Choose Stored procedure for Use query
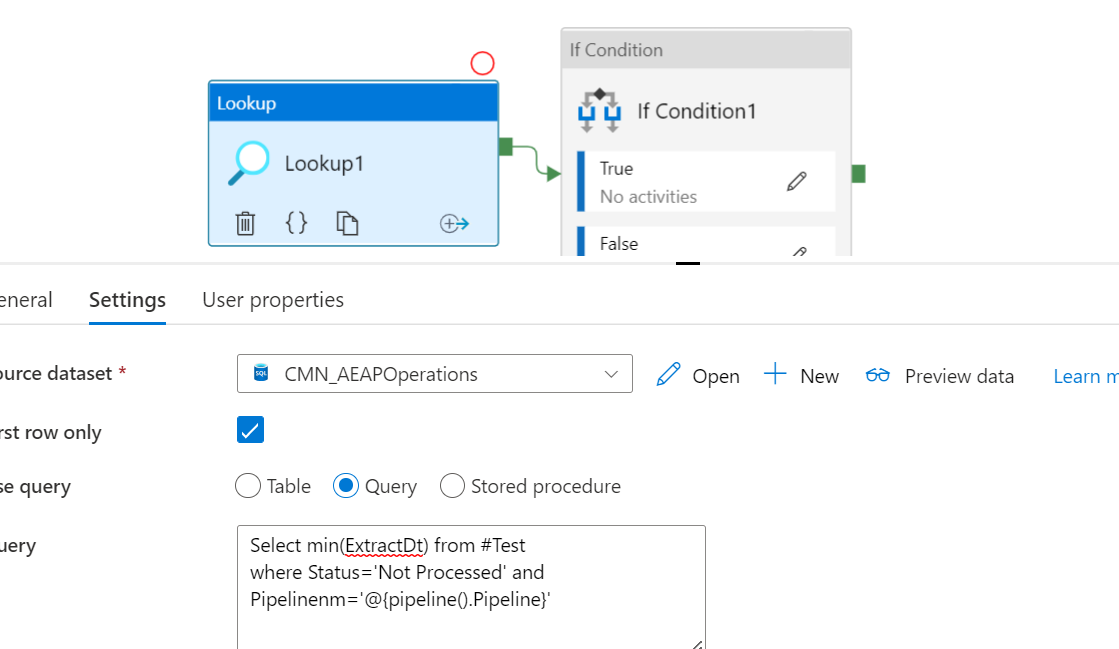Image resolution: width=1119 pixels, height=649 pixels. tap(452, 486)
